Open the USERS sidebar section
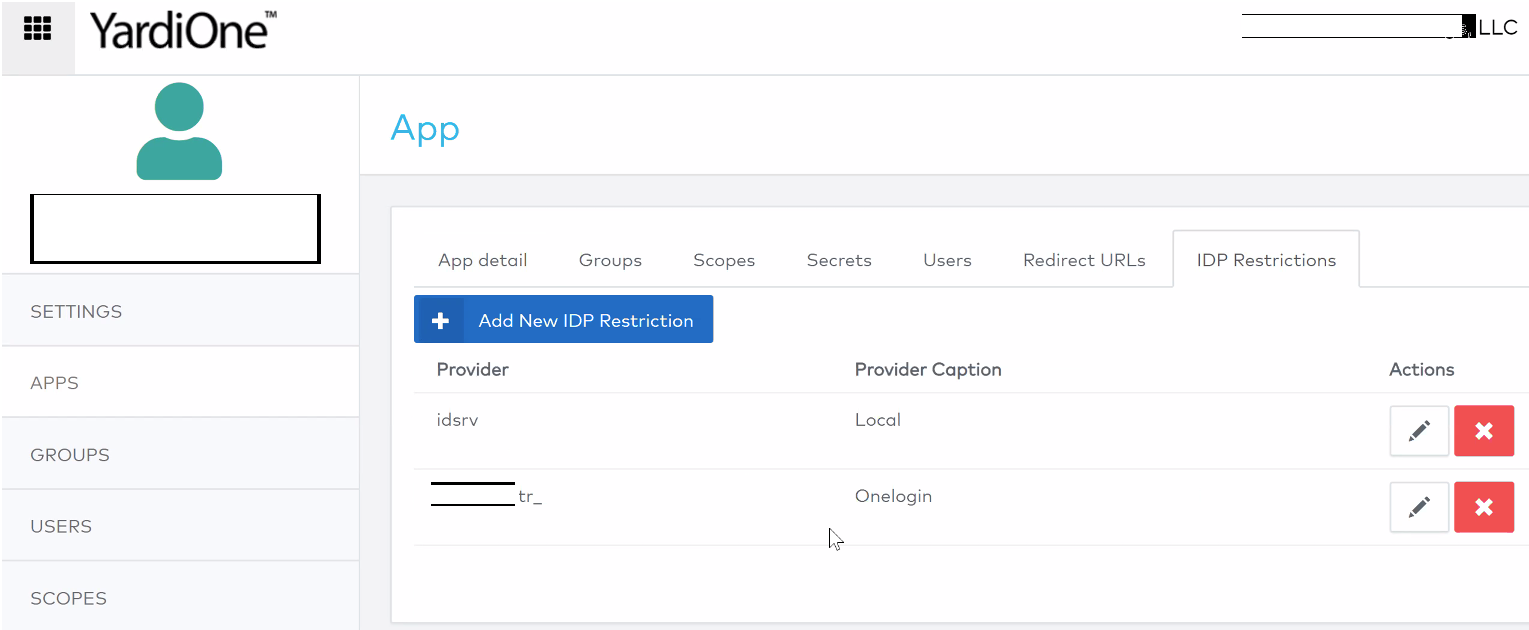Screen dimensions: 1529x630 (x=61, y=525)
